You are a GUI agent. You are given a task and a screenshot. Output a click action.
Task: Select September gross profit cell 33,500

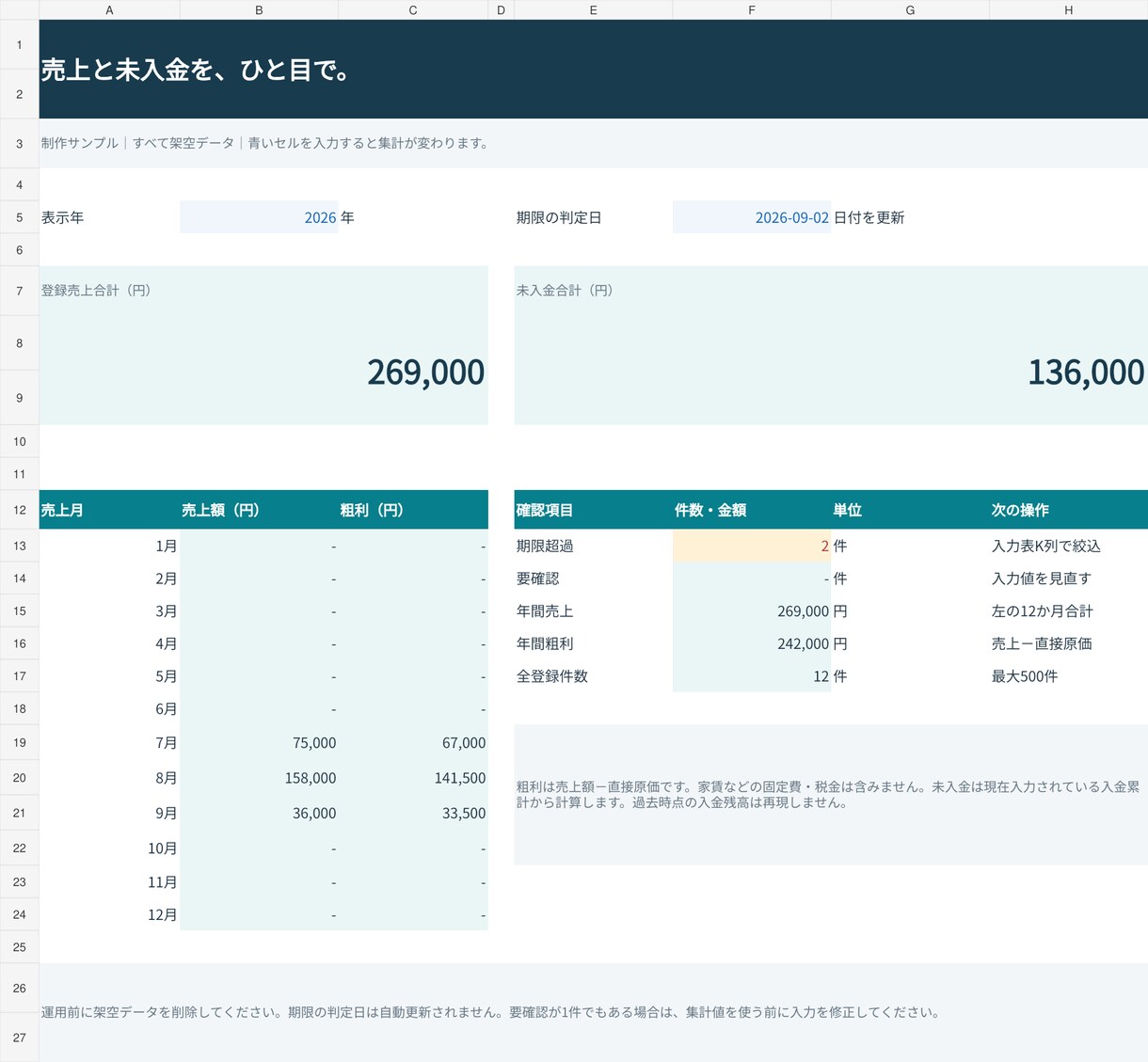click(413, 813)
